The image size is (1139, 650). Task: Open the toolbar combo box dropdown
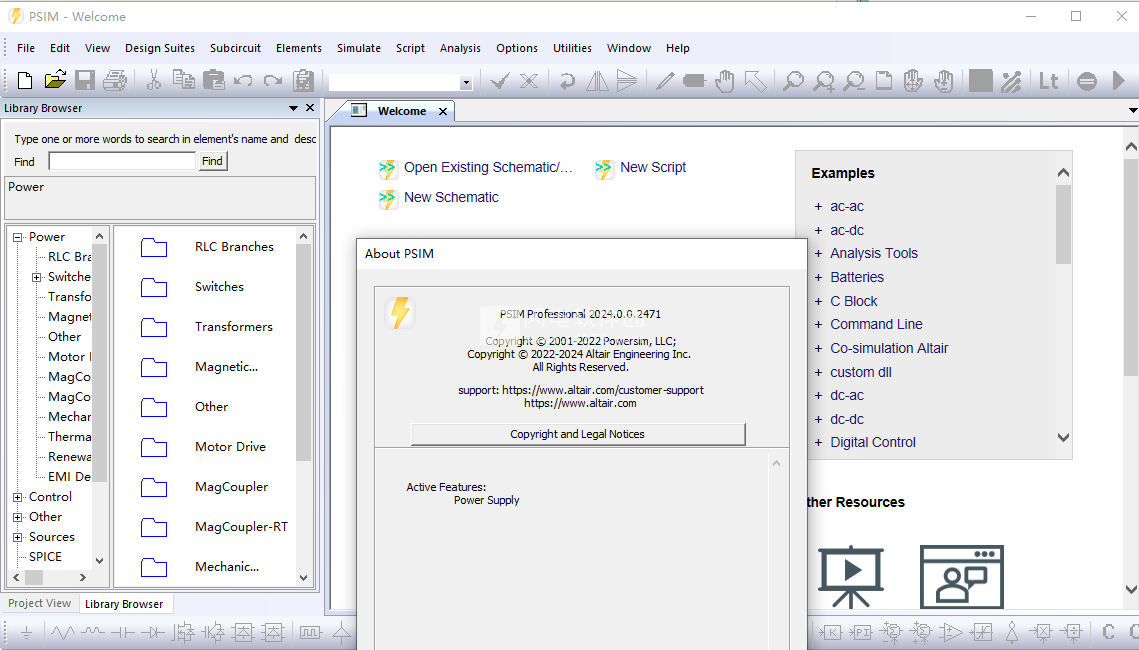pyautogui.click(x=466, y=83)
